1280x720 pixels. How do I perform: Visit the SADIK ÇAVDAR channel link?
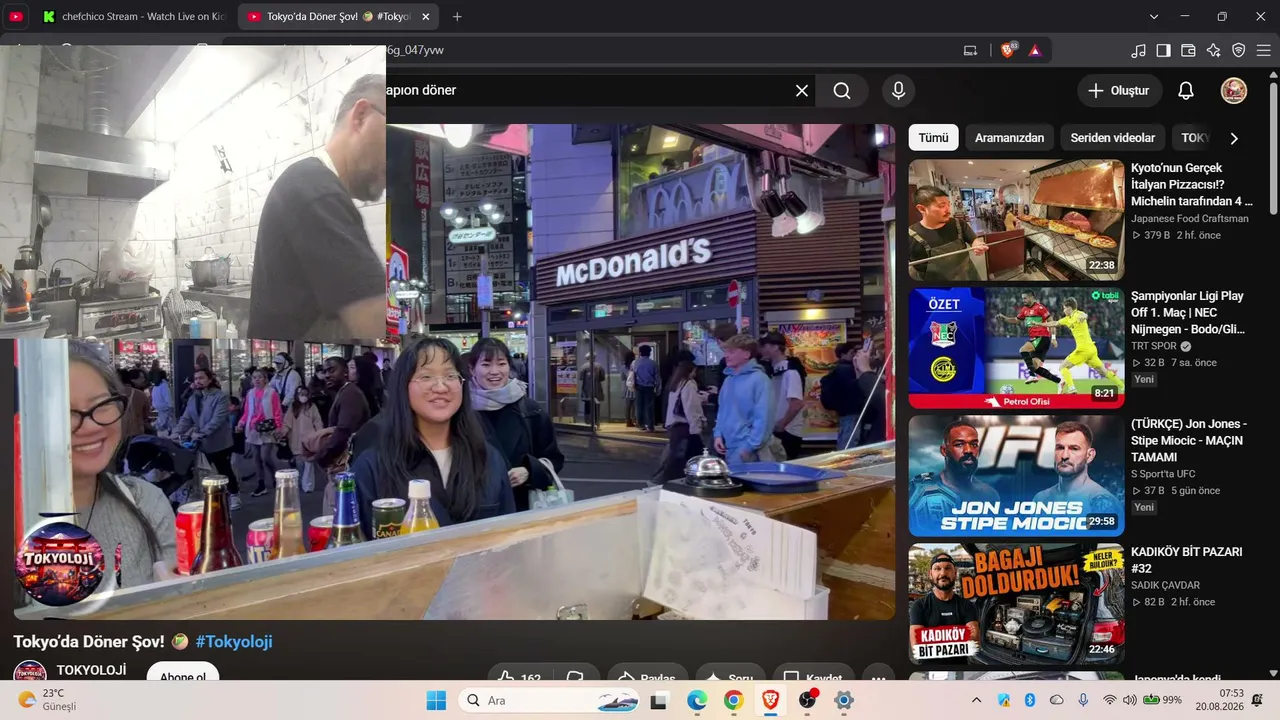[1165, 585]
